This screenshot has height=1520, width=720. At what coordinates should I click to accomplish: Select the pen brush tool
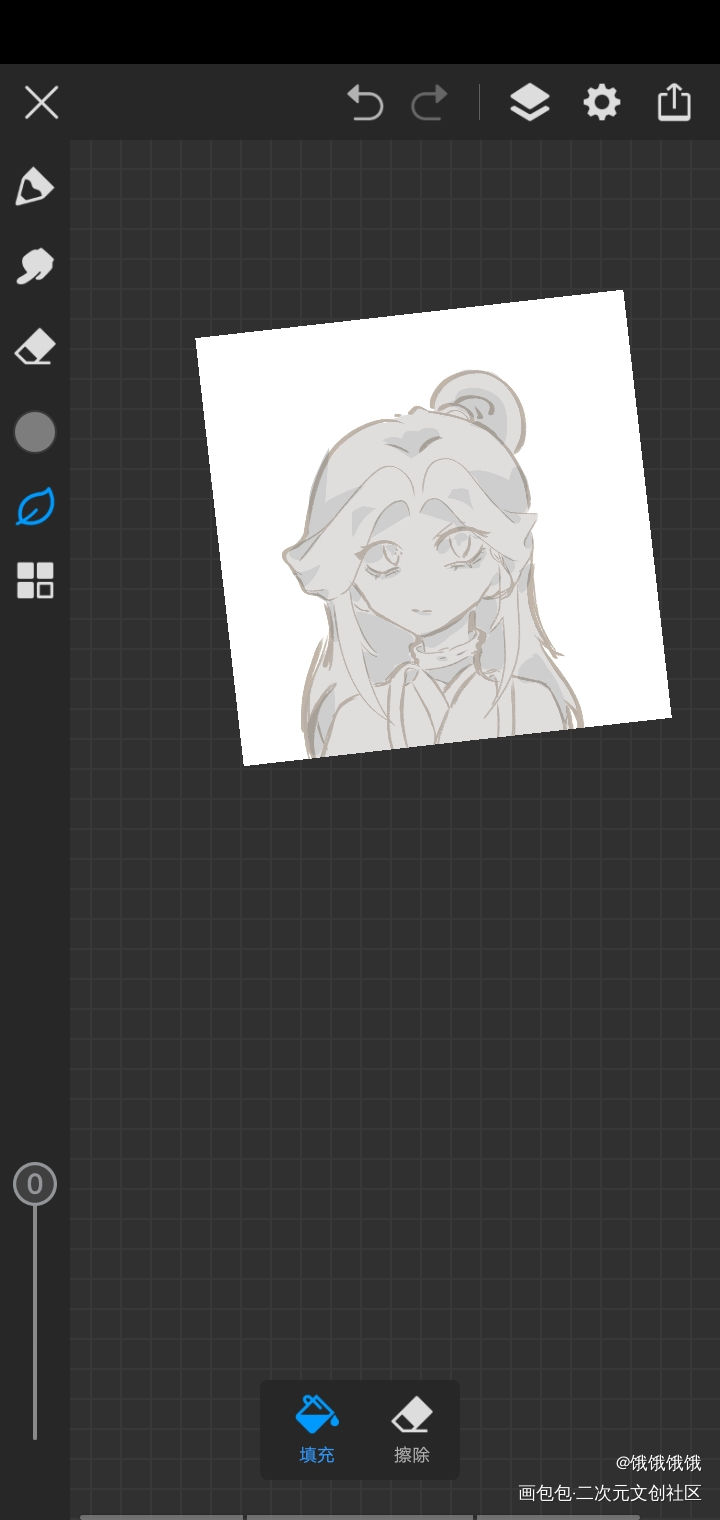pyautogui.click(x=34, y=187)
